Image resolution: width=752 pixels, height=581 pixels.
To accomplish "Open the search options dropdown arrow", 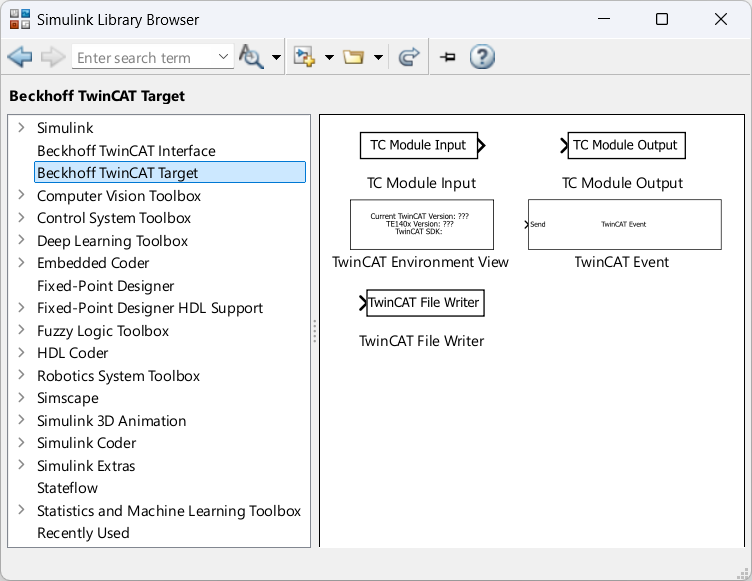I will pyautogui.click(x=276, y=58).
